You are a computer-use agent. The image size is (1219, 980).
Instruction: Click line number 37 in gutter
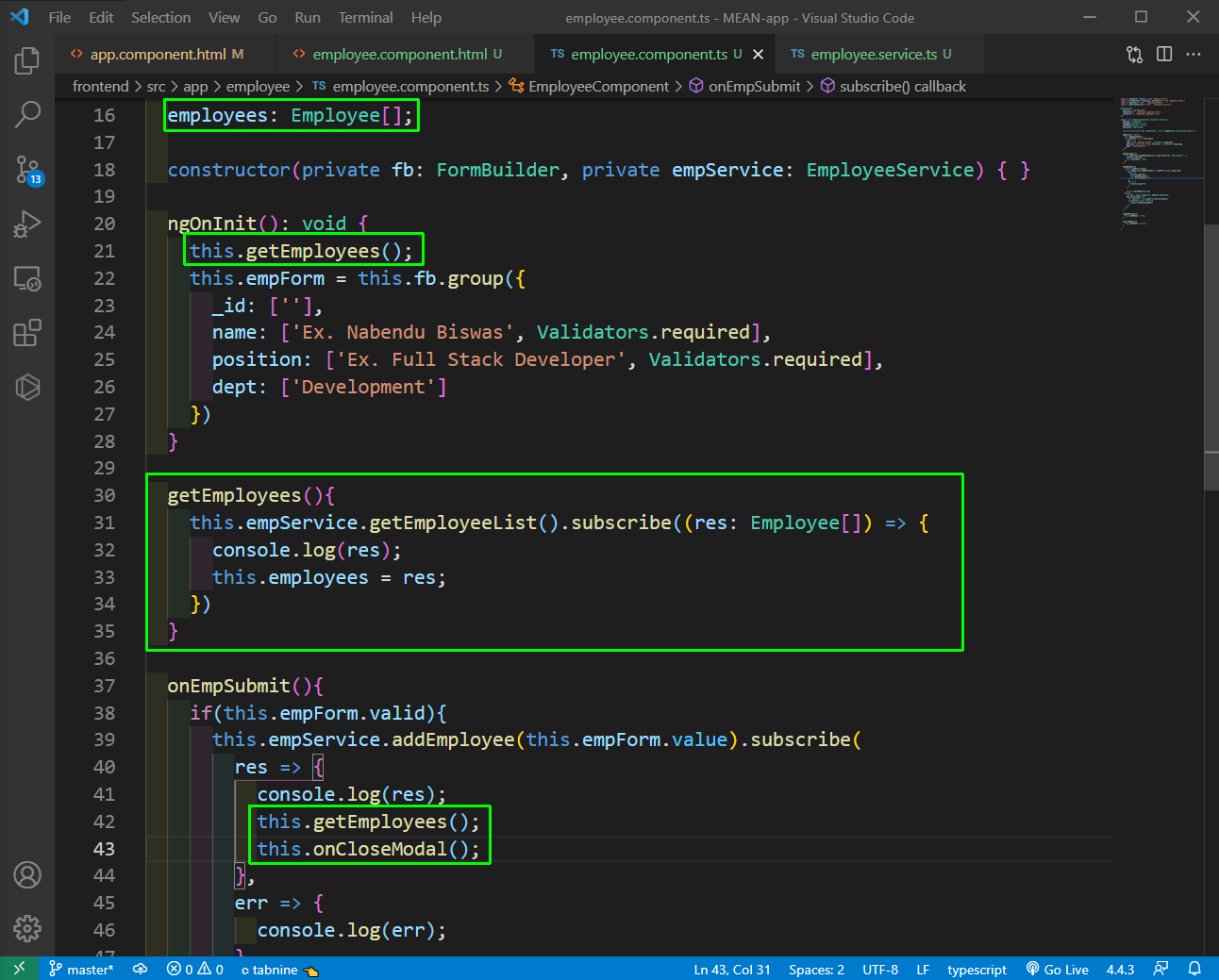[x=104, y=686]
